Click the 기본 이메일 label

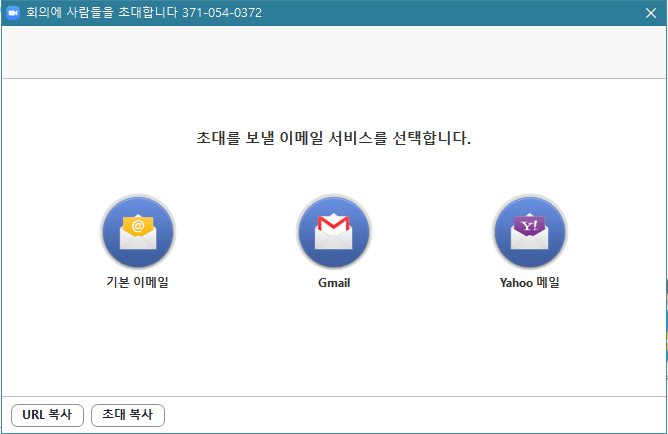[x=138, y=282]
